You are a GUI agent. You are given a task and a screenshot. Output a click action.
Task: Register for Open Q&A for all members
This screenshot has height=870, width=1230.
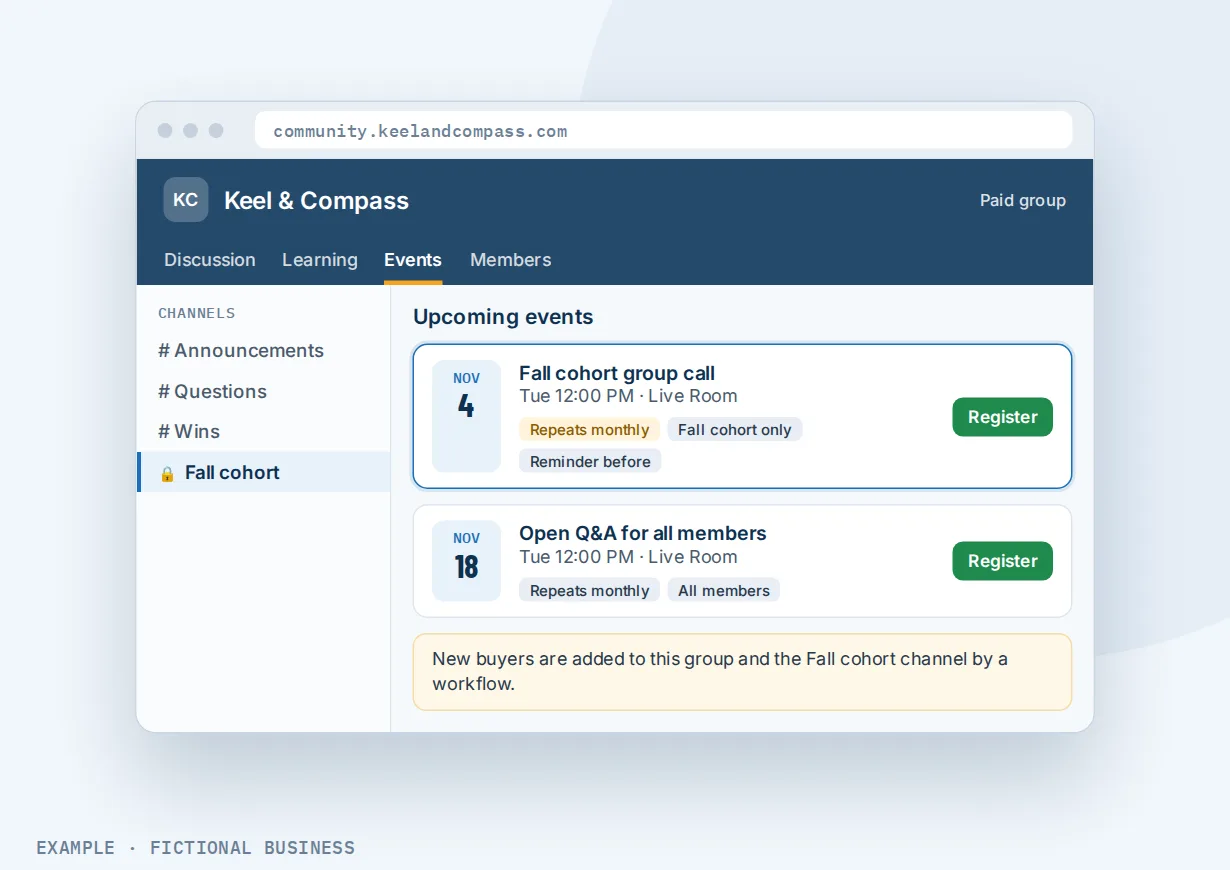click(1002, 561)
